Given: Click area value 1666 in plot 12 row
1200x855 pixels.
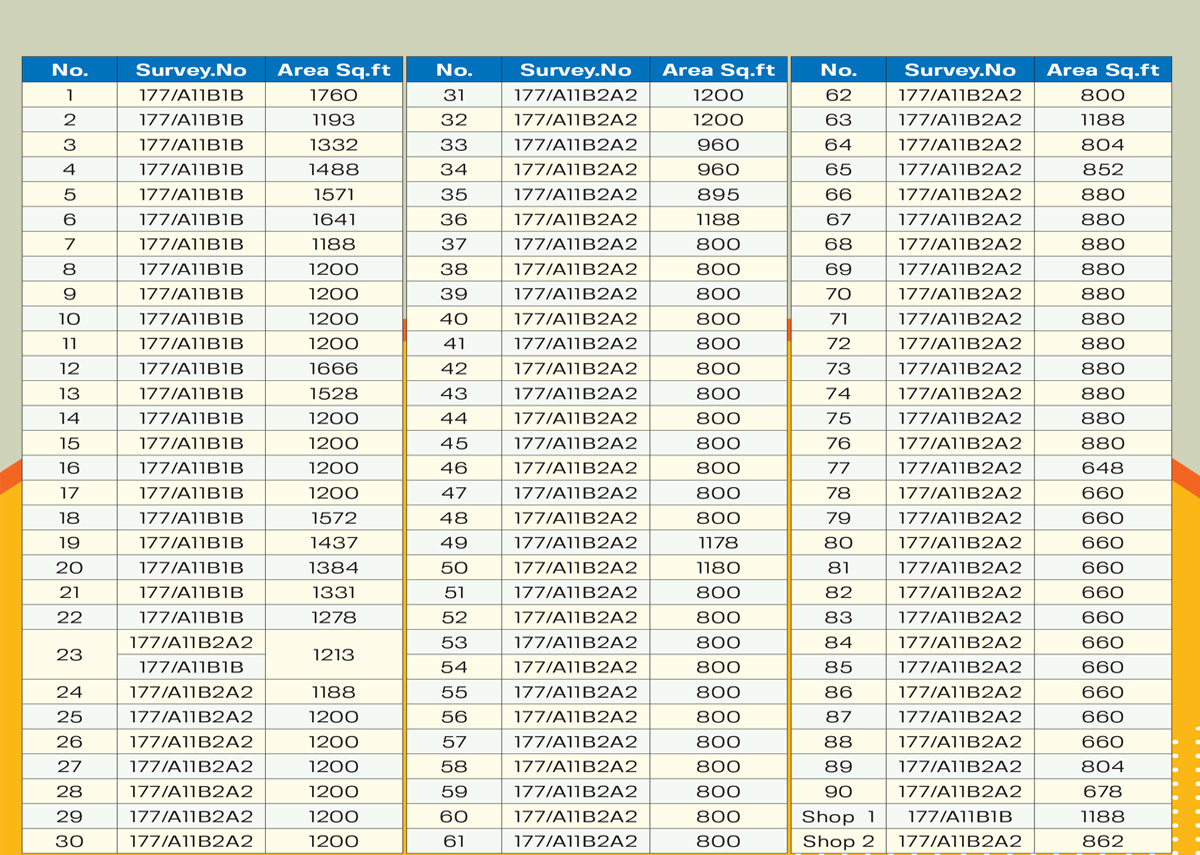Looking at the screenshot, I should (333, 369).
